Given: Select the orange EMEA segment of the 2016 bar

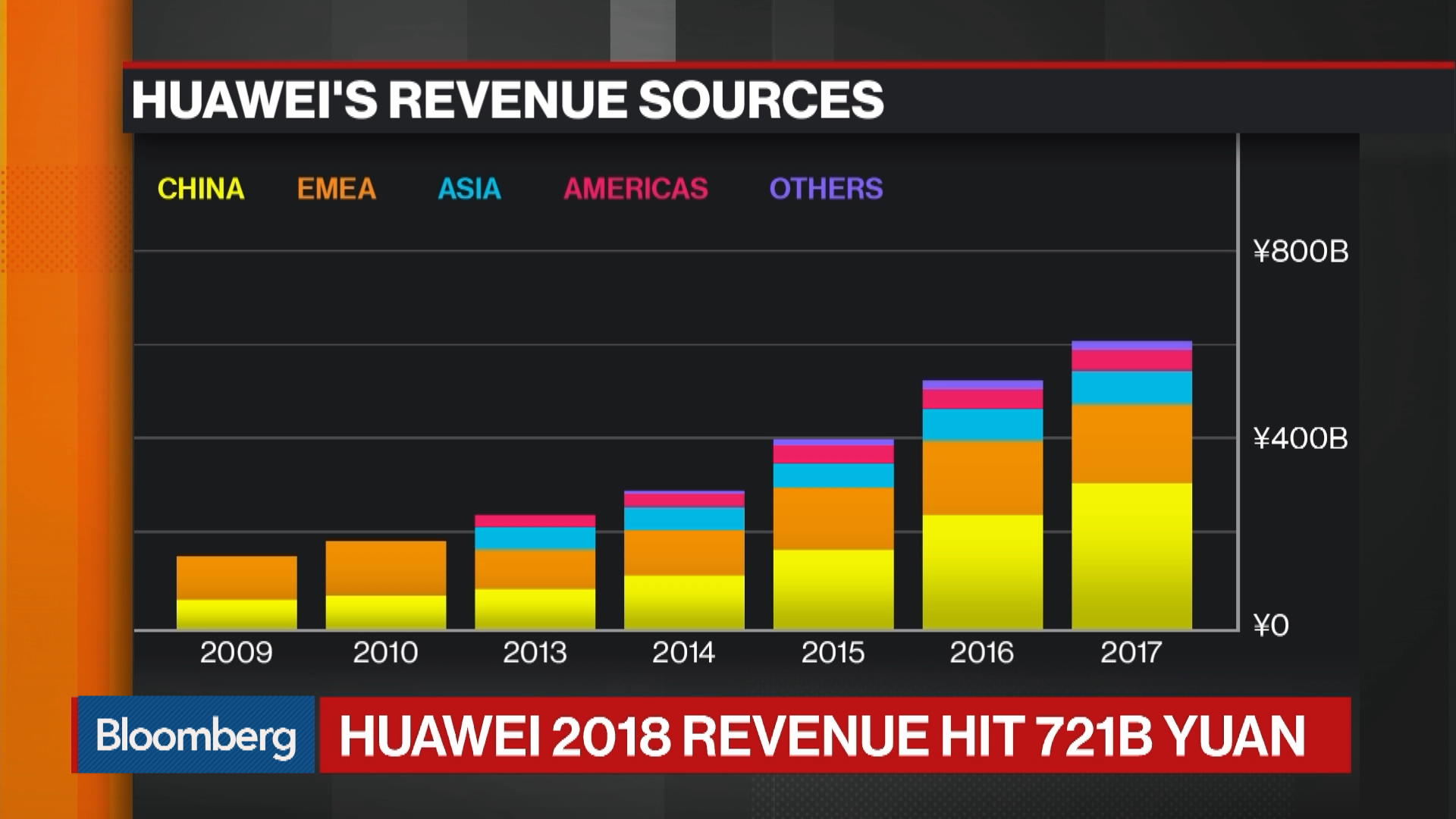Looking at the screenshot, I should [982, 478].
